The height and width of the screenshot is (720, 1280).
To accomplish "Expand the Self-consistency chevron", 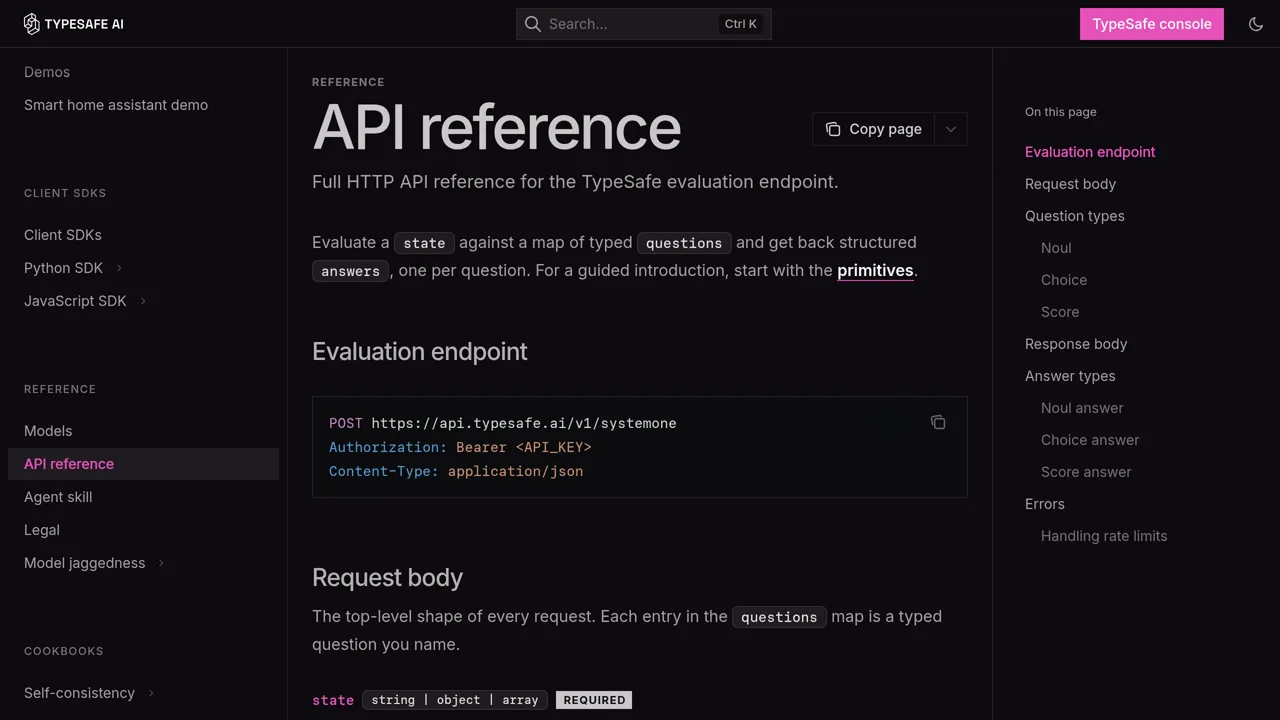I will pyautogui.click(x=151, y=693).
